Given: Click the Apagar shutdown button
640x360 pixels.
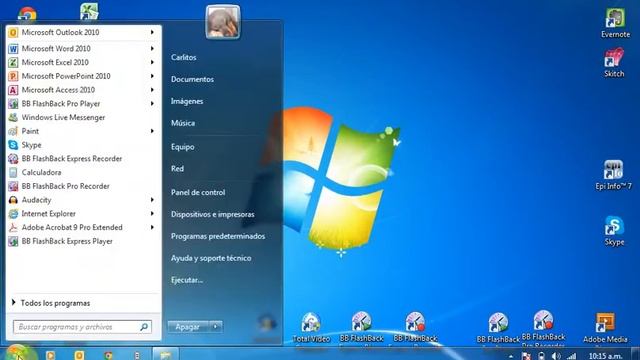Looking at the screenshot, I should pyautogui.click(x=188, y=327).
